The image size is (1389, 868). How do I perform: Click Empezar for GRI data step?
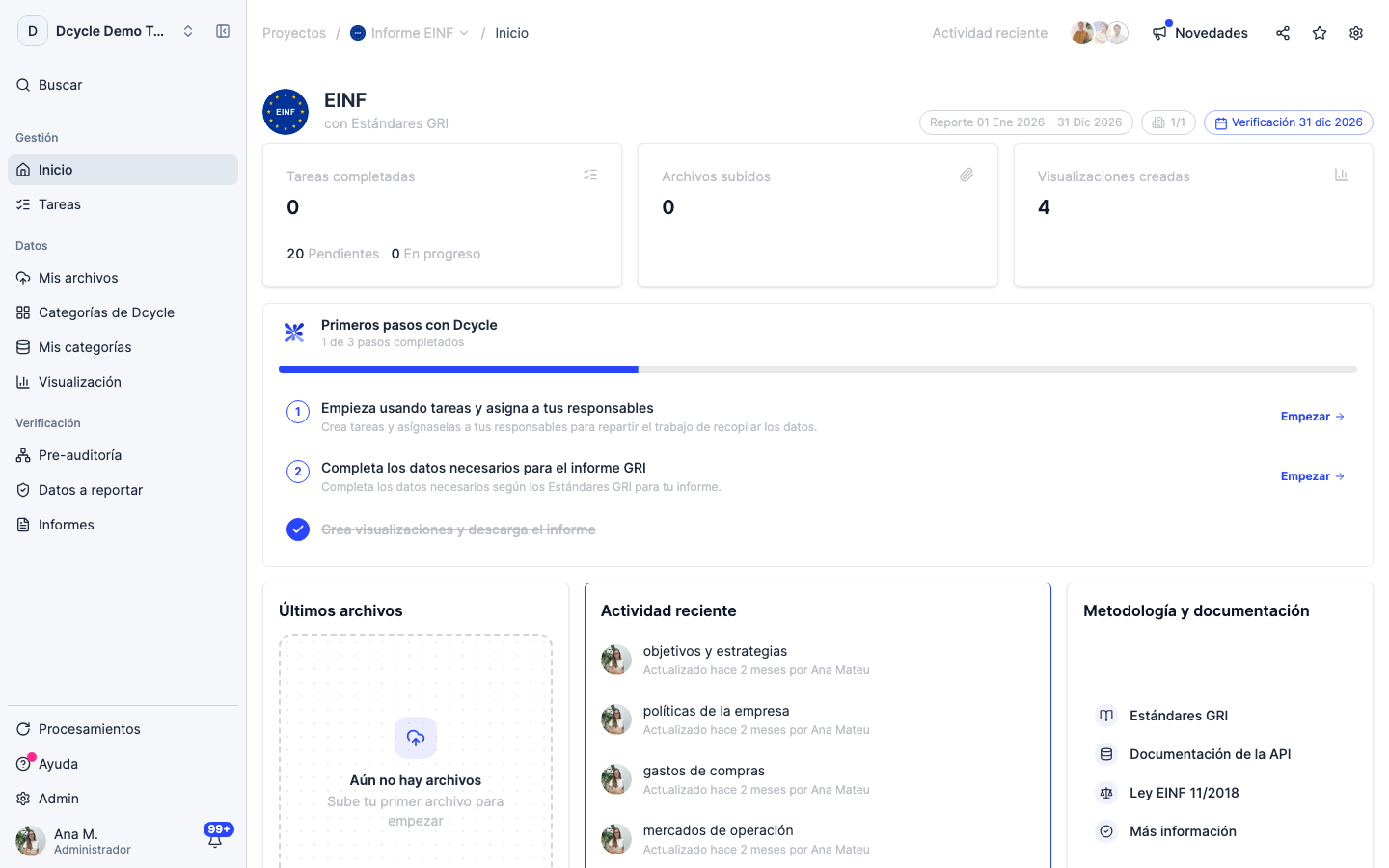[1312, 476]
